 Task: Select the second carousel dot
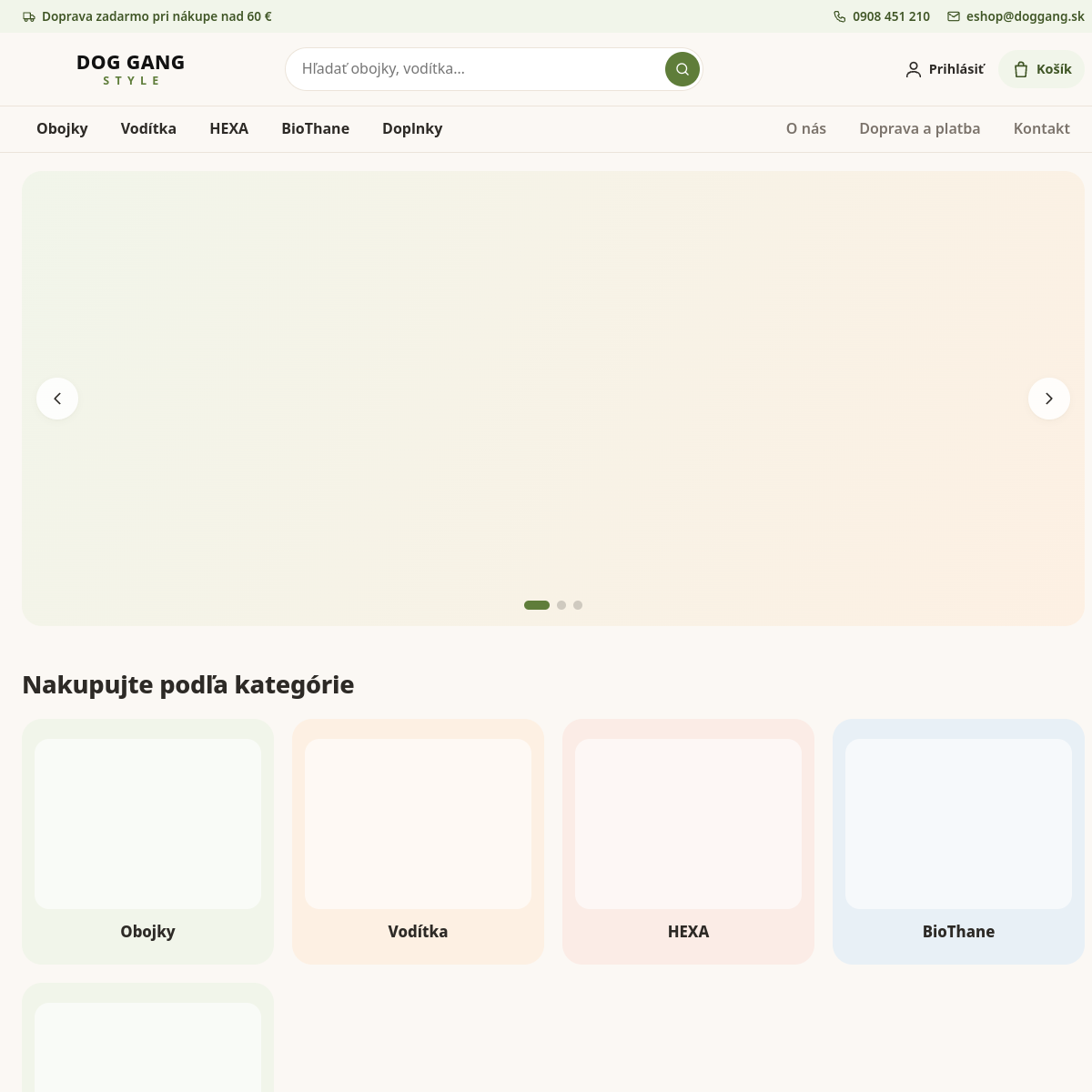(561, 605)
